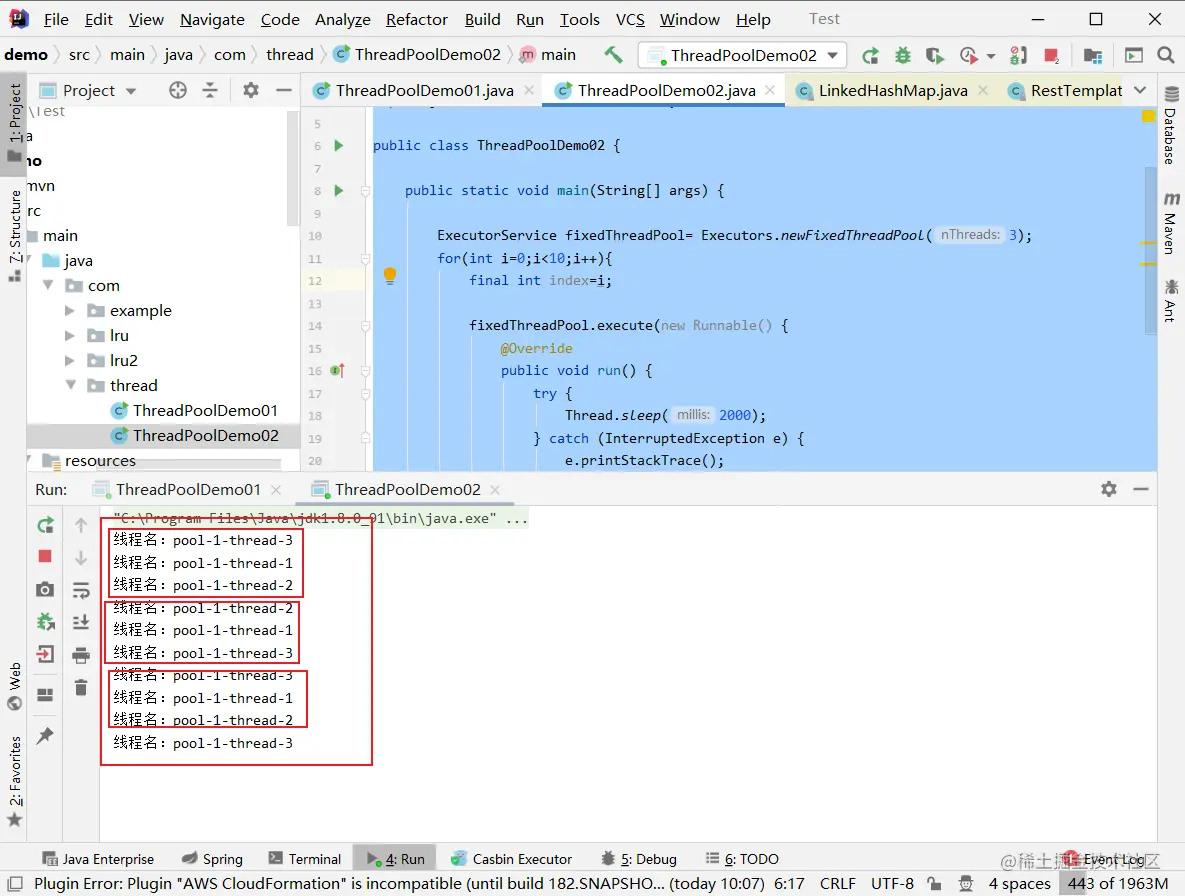The image size is (1185, 896).
Task: Click yellow inspection status marker
Action: pyautogui.click(x=1148, y=116)
